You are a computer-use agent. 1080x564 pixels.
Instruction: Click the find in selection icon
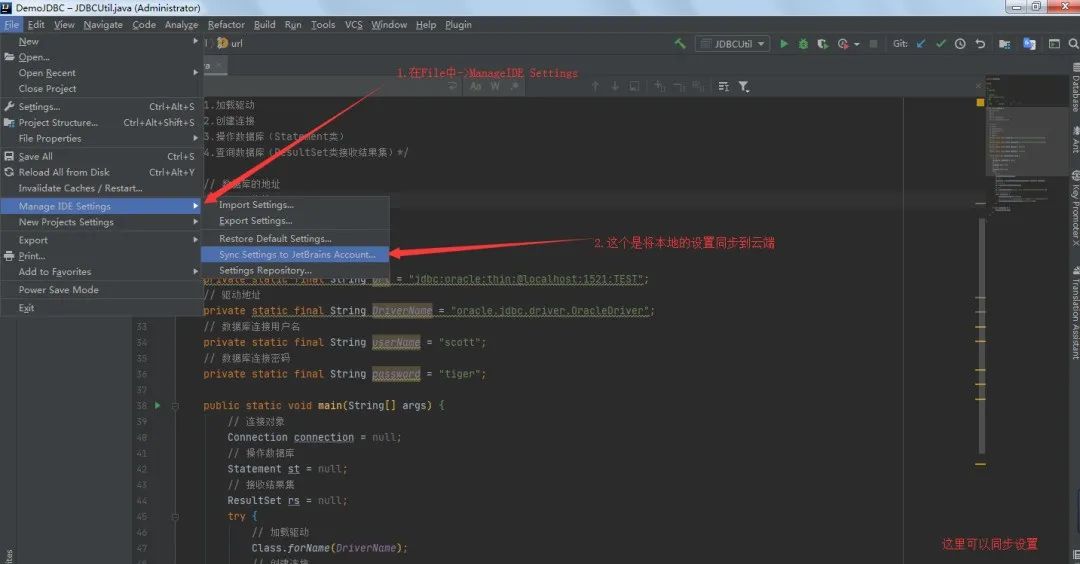tap(634, 86)
